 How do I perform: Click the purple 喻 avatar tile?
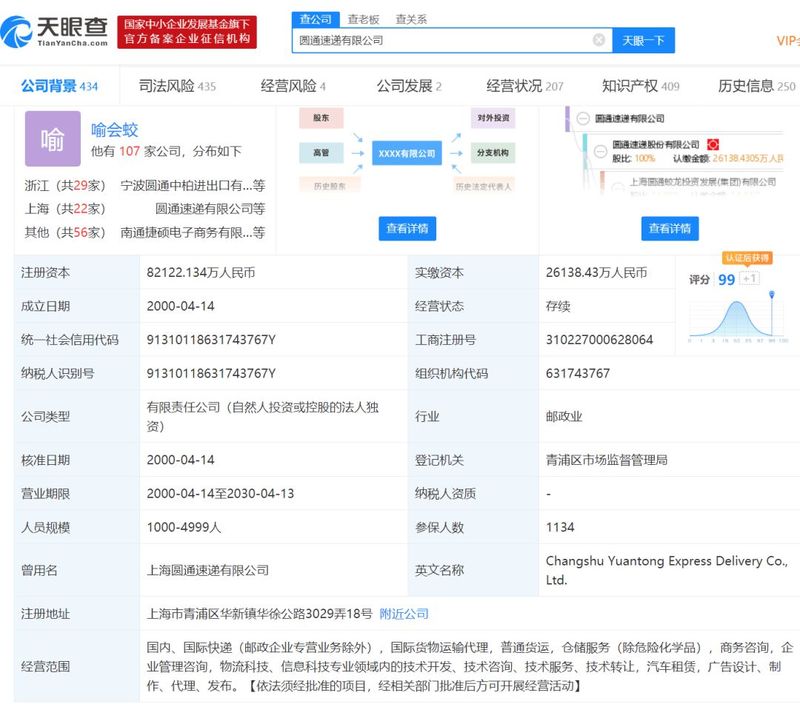tap(53, 138)
